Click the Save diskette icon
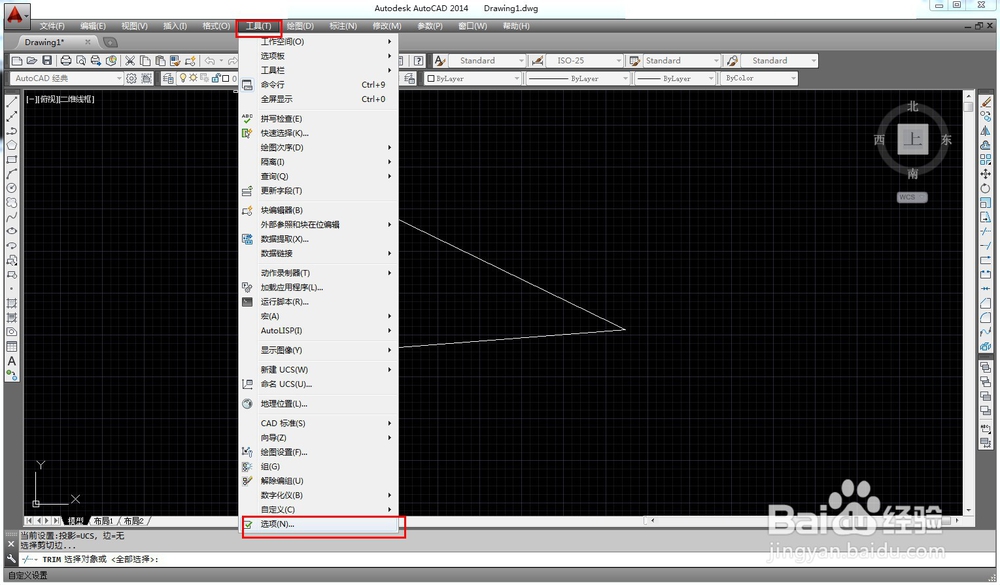Image resolution: width=1000 pixels, height=585 pixels. (47, 61)
